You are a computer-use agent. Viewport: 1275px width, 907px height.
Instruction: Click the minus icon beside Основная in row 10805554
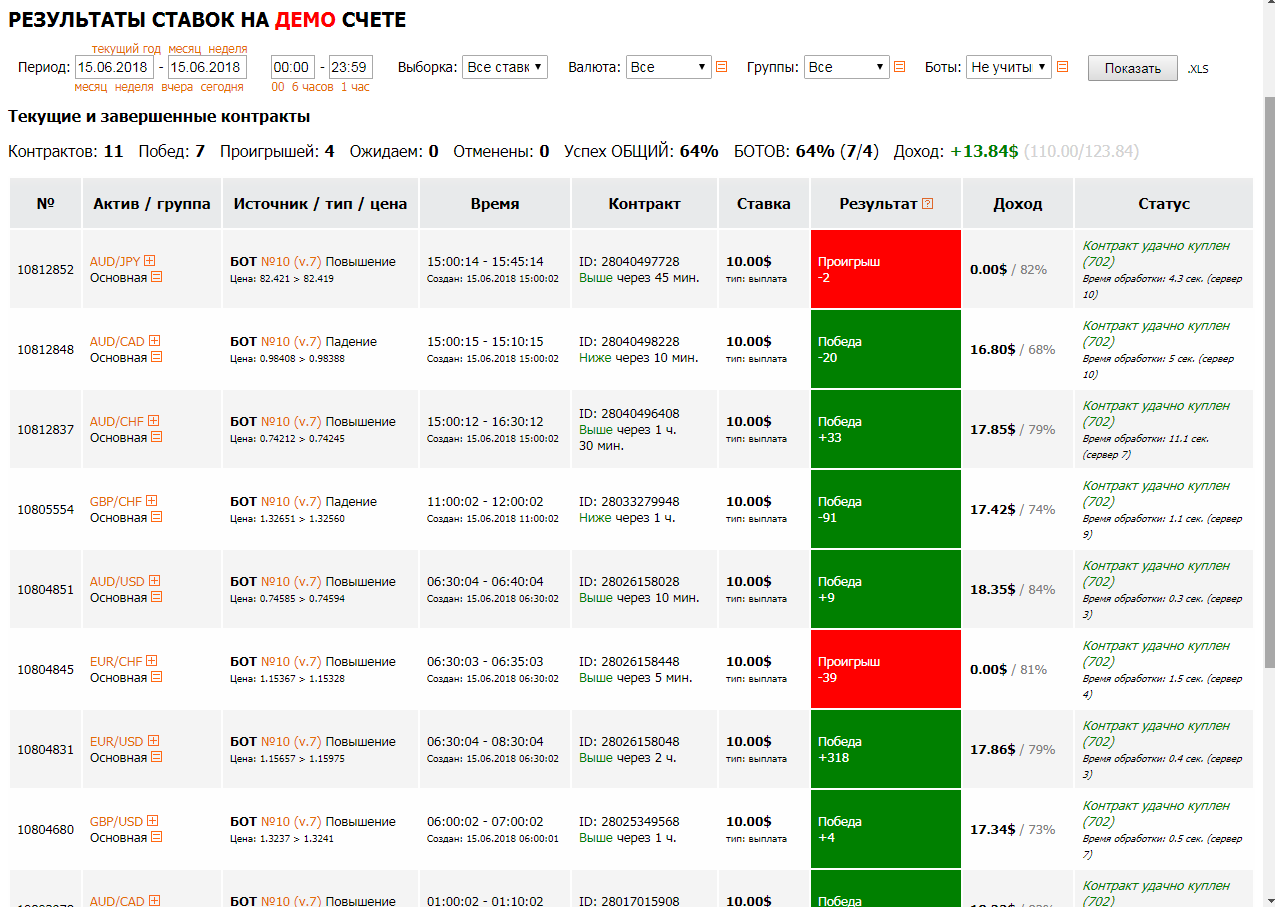coord(156,517)
